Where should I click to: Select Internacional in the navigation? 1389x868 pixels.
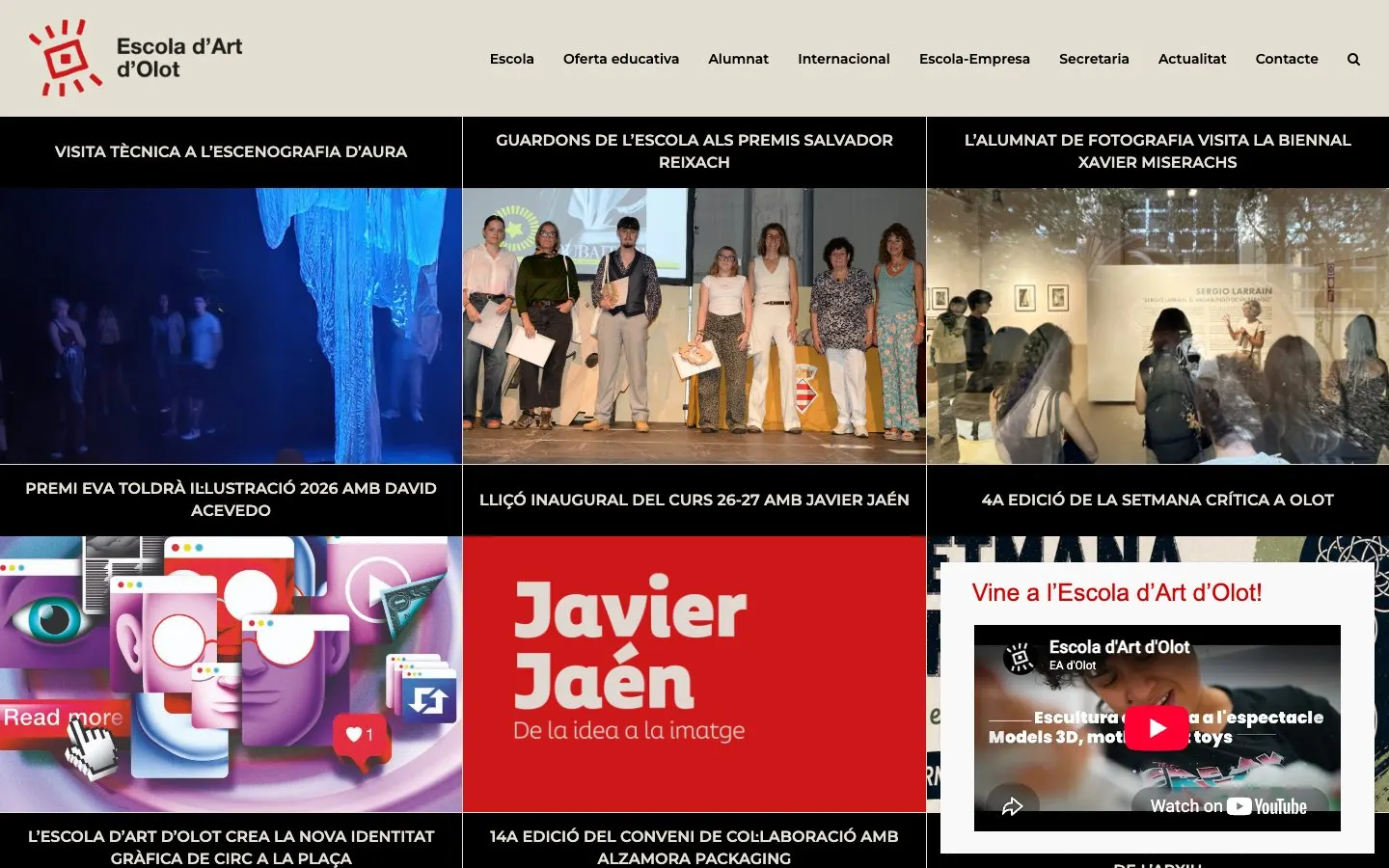(844, 59)
